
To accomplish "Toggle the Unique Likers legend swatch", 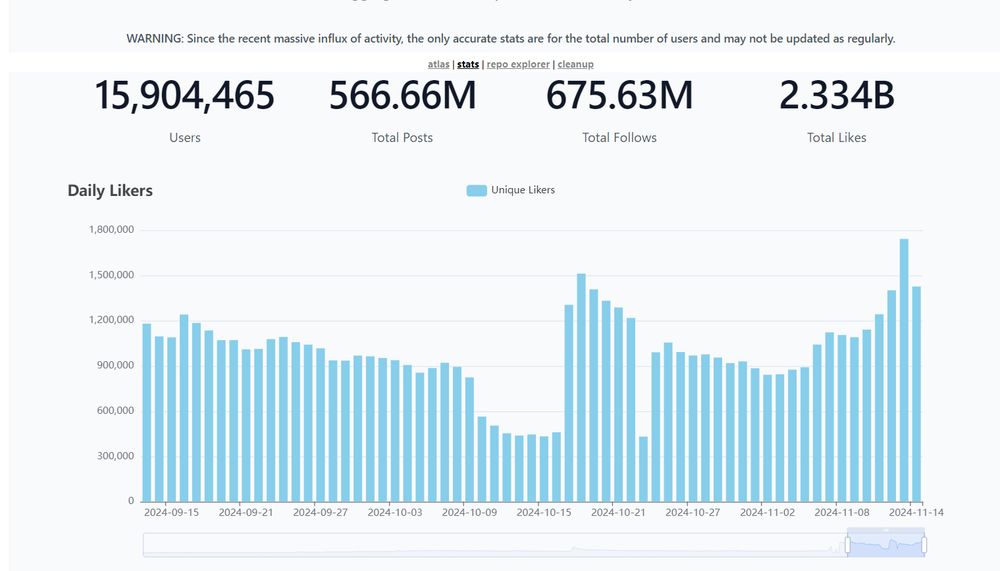I will (476, 190).
